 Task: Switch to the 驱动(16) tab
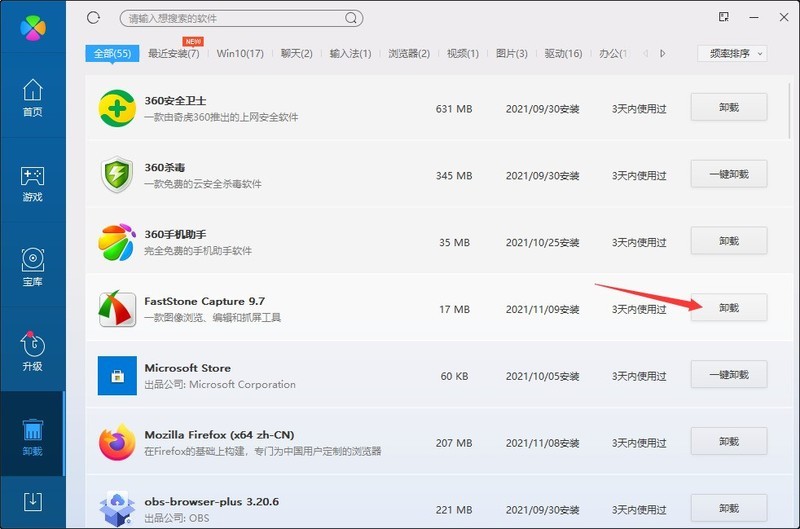tap(563, 54)
